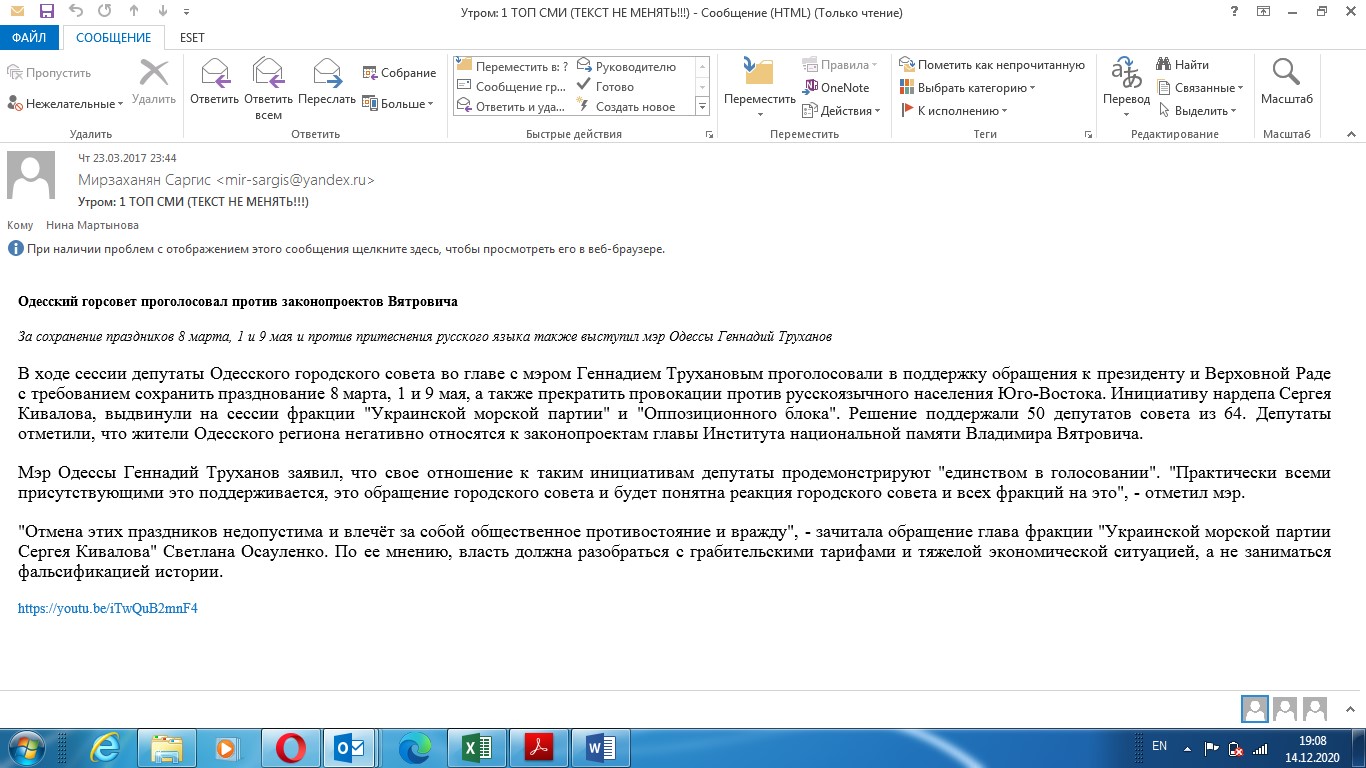Save the message via floppy disk icon
This screenshot has width=1366, height=768.
point(47,12)
